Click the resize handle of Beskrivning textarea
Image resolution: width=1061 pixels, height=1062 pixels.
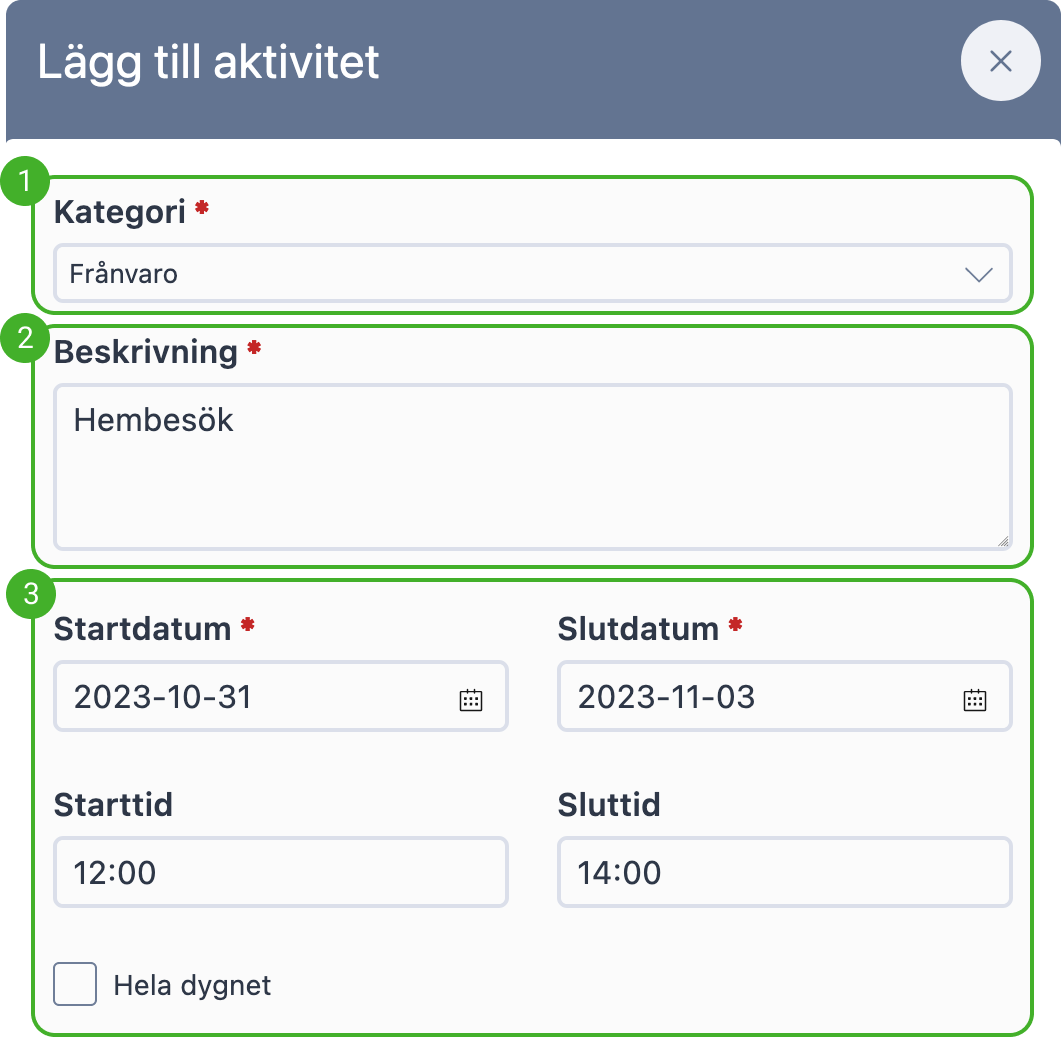pos(1003,540)
